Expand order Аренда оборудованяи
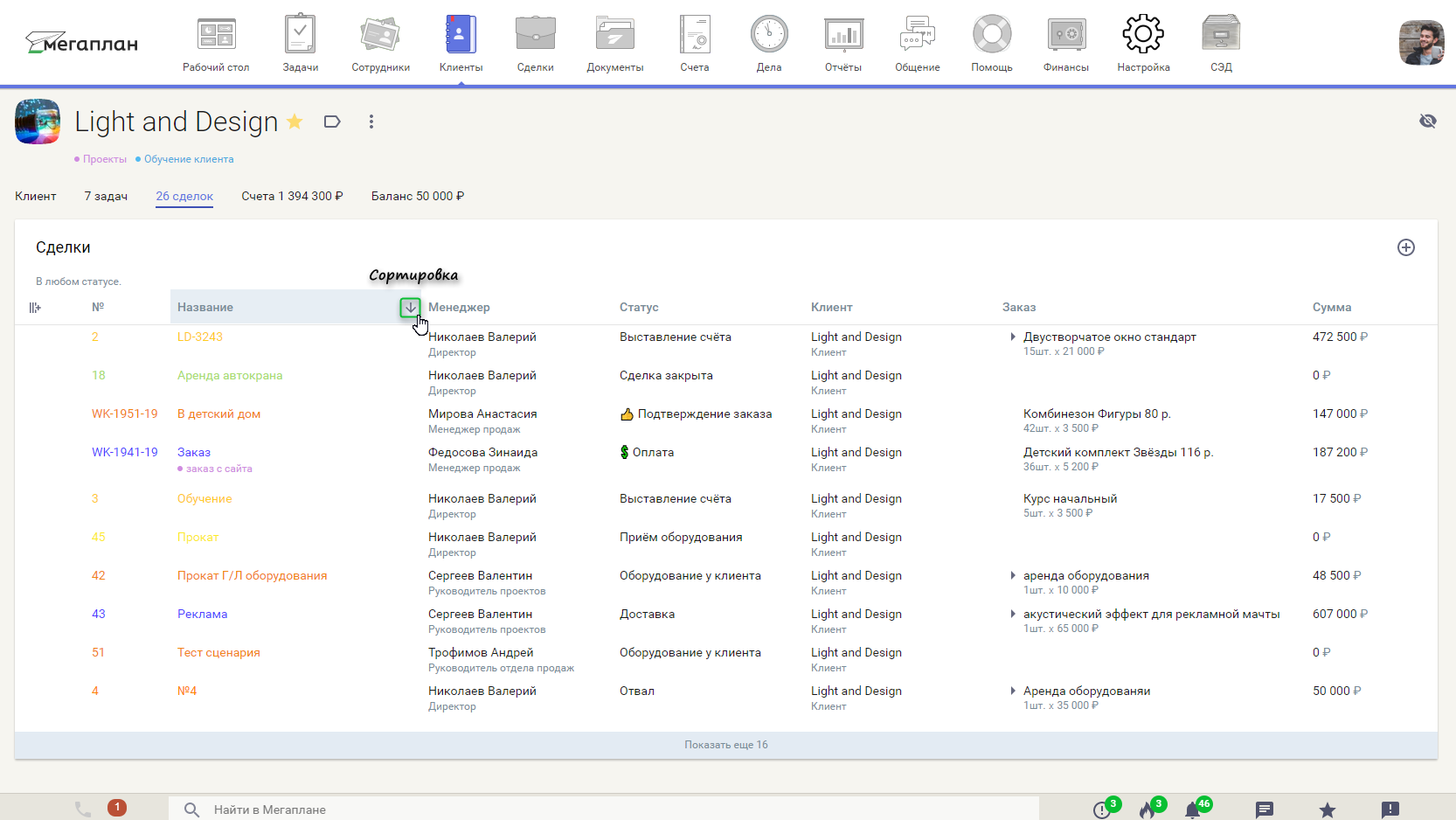Screen dimensions: 1456x820 click(x=1013, y=691)
